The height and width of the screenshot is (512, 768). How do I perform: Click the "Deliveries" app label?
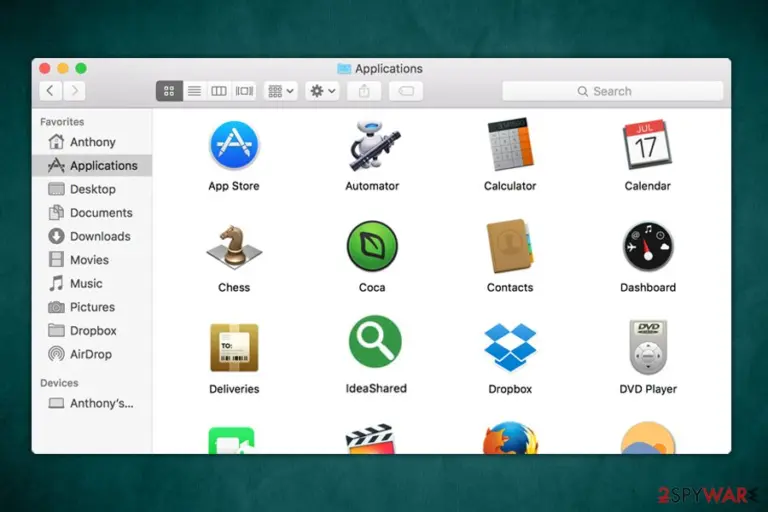tap(234, 389)
